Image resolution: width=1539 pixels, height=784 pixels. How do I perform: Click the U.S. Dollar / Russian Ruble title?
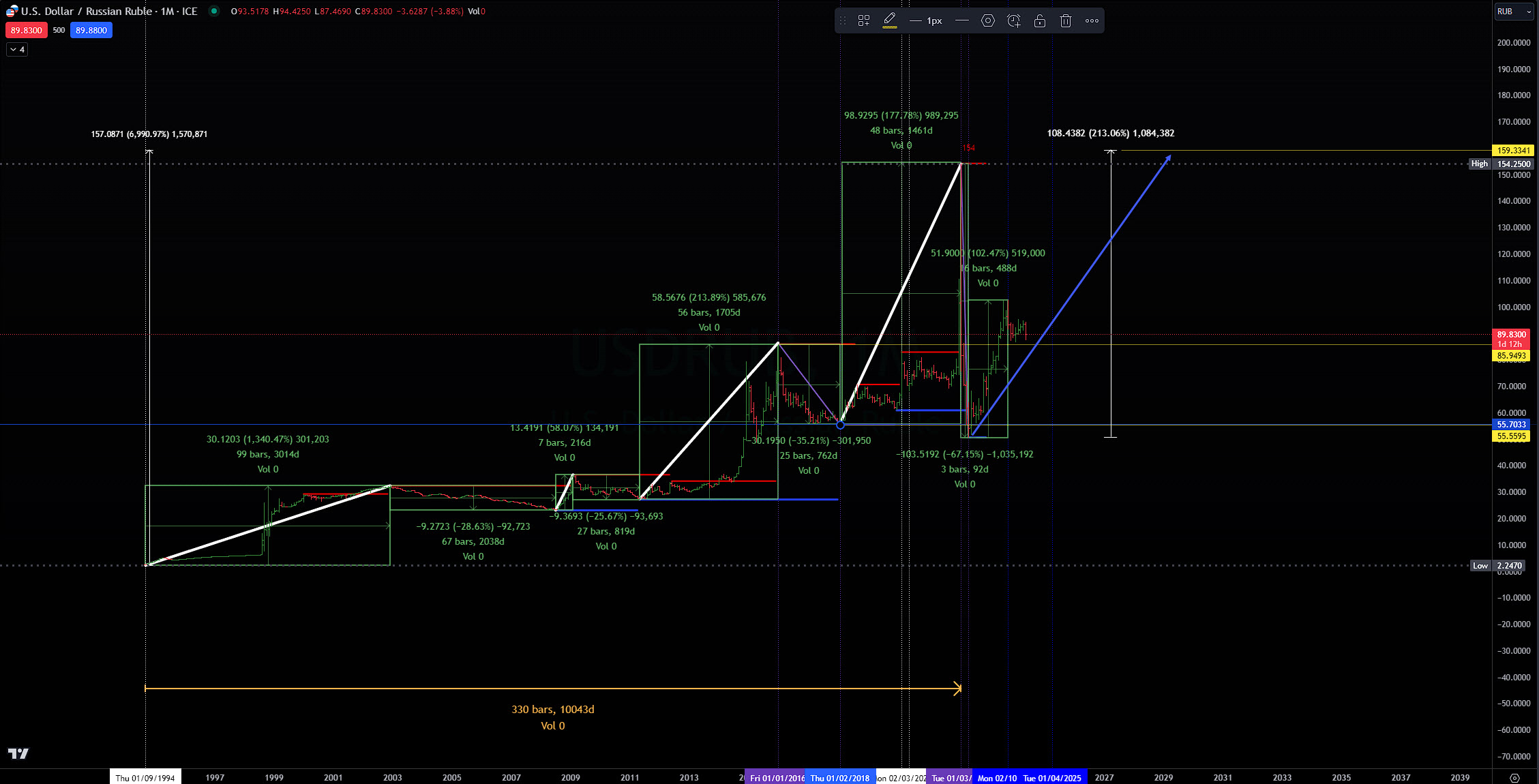87,11
